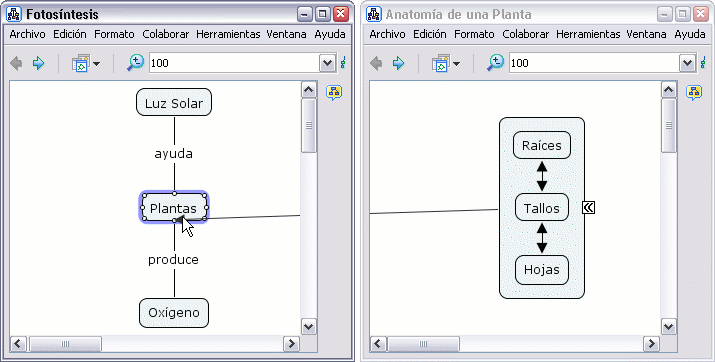Click zoom value field showing 100 in Fotosíntesis

[235, 63]
